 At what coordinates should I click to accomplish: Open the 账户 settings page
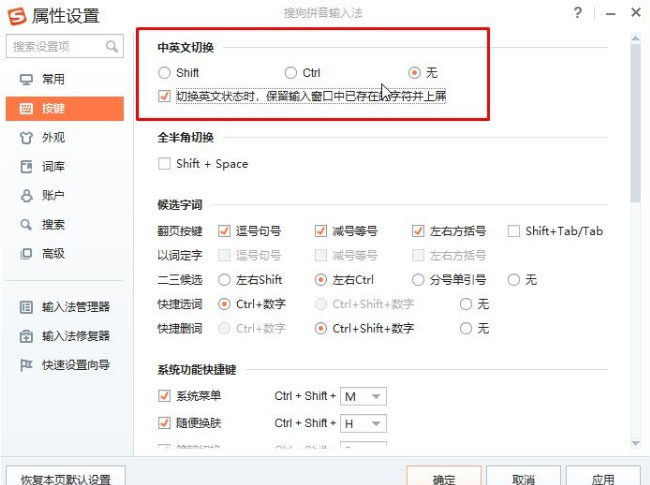click(65, 196)
